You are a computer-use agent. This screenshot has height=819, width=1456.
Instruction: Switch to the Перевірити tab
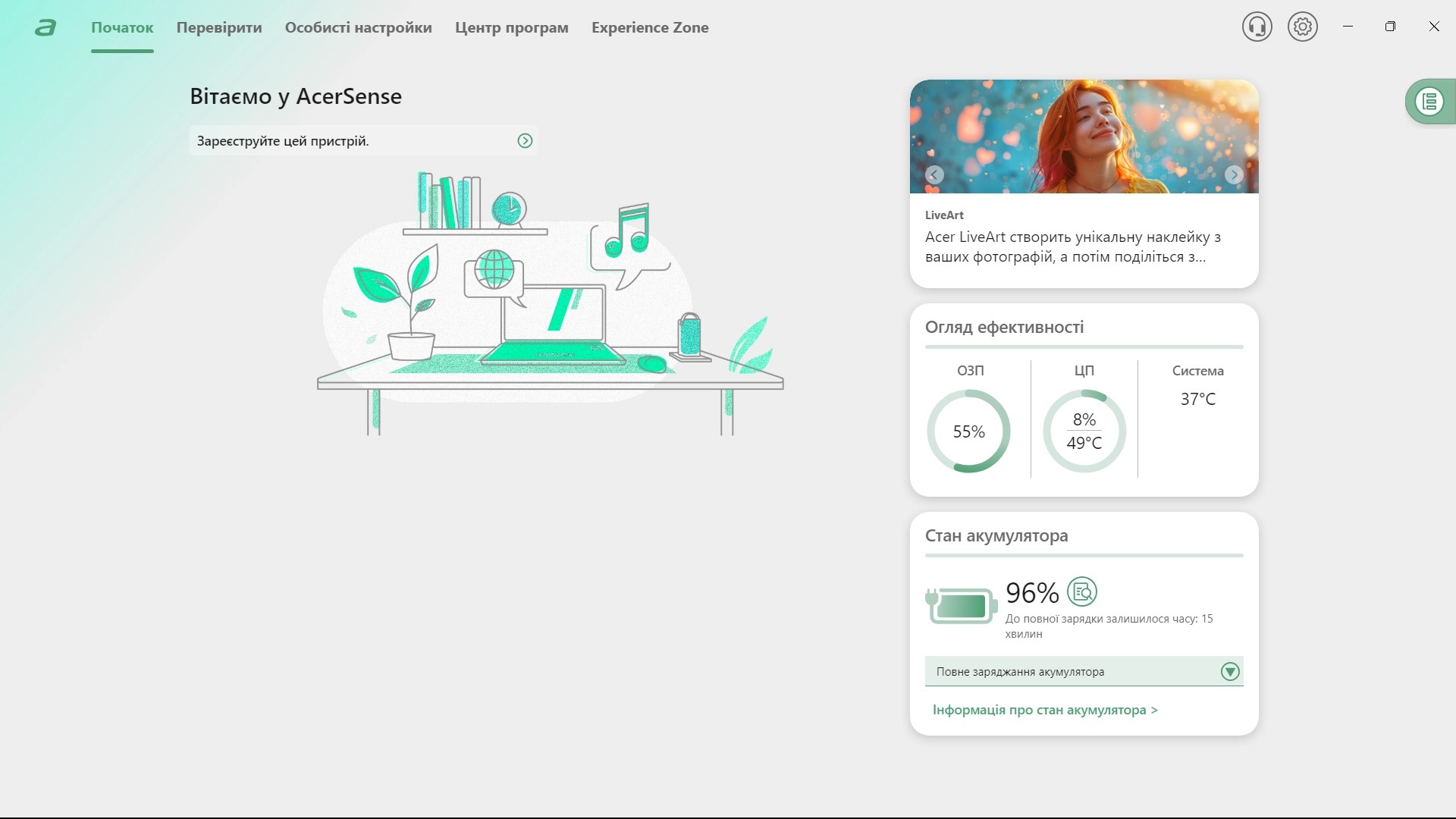click(x=219, y=28)
